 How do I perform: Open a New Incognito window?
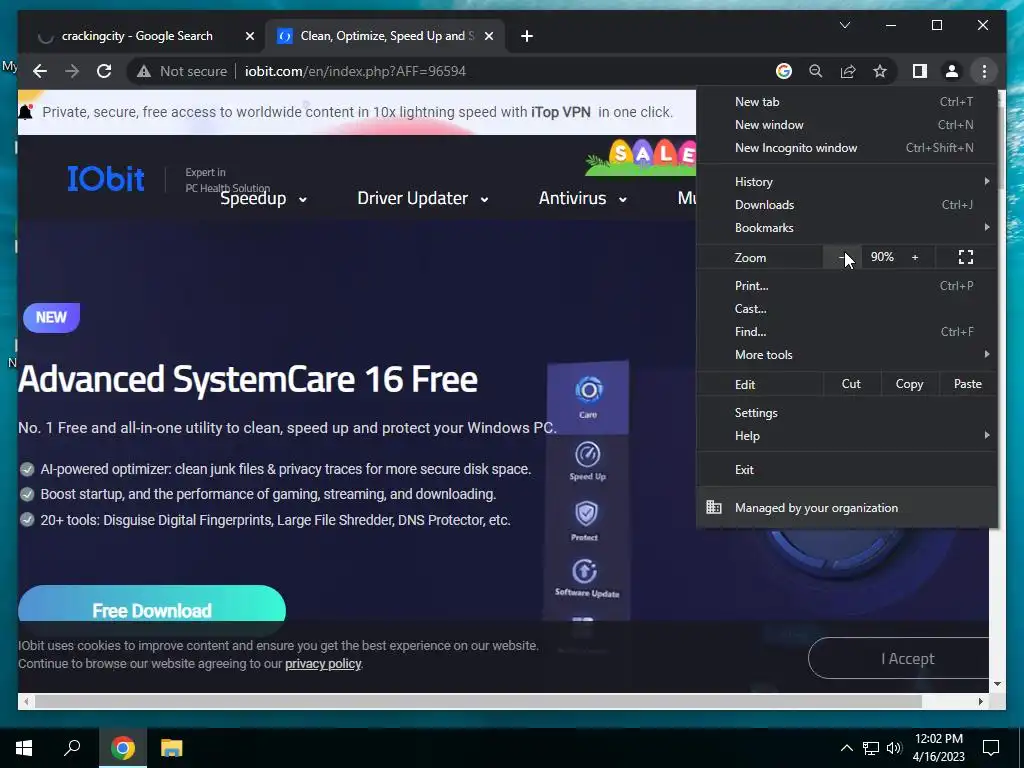[x=847, y=148]
